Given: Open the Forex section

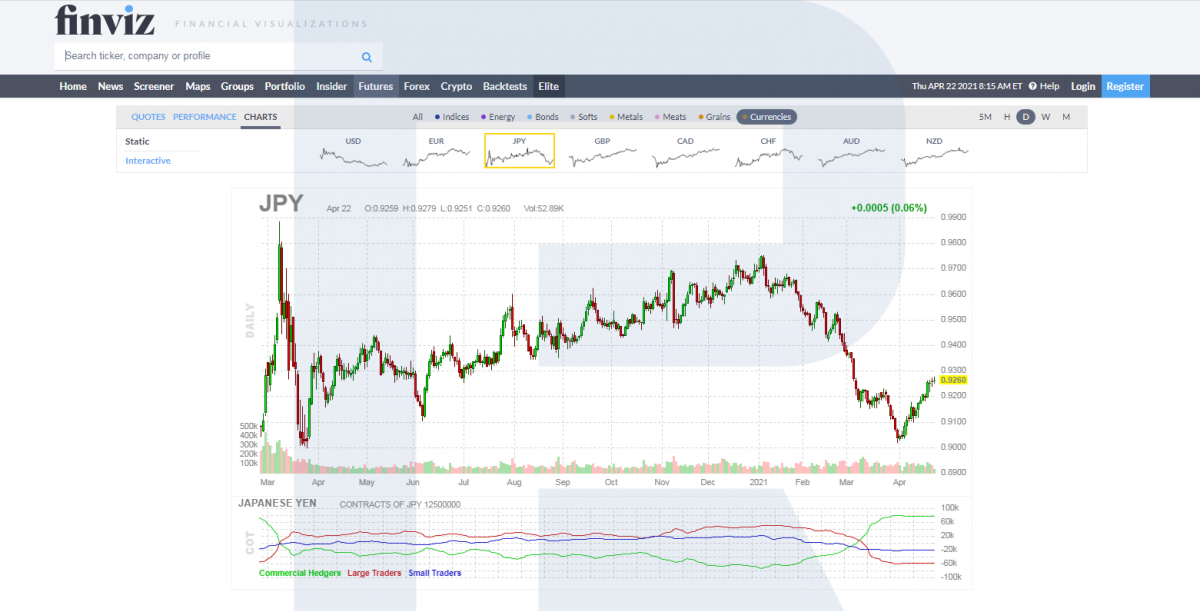Looking at the screenshot, I should (x=416, y=86).
